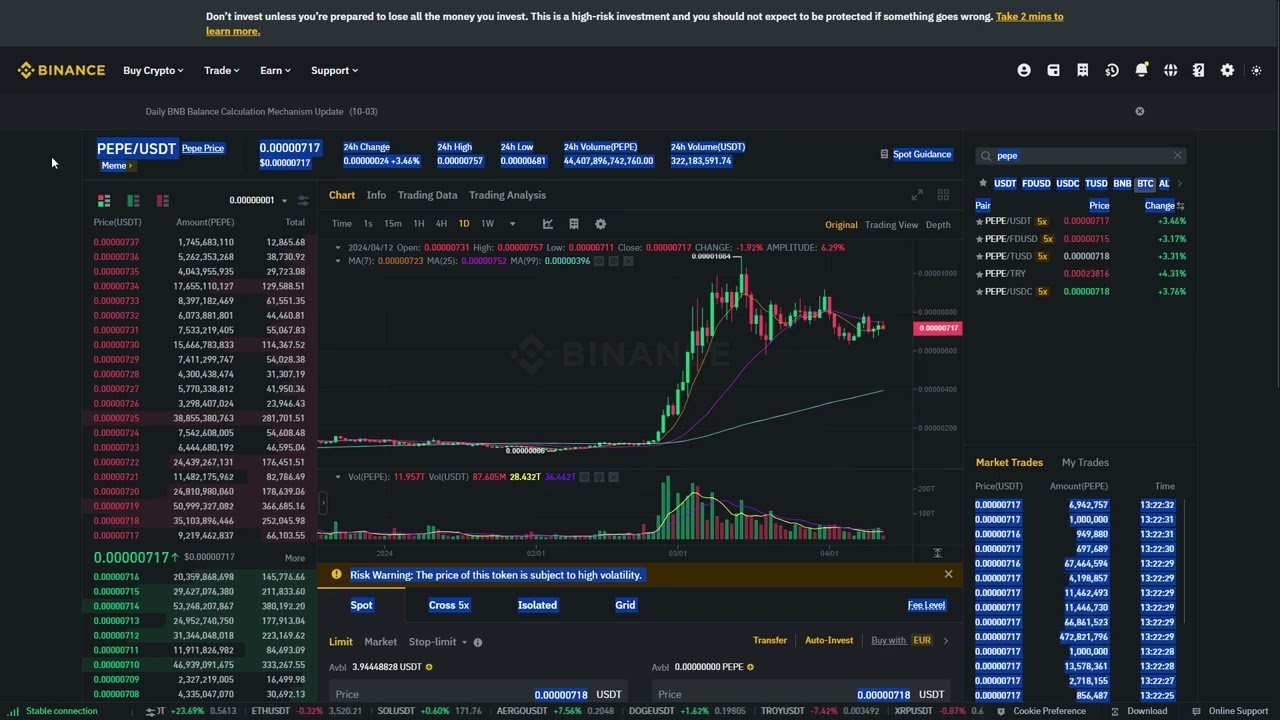1280x720 pixels.
Task: Select the 1s chart interval
Action: (x=368, y=224)
